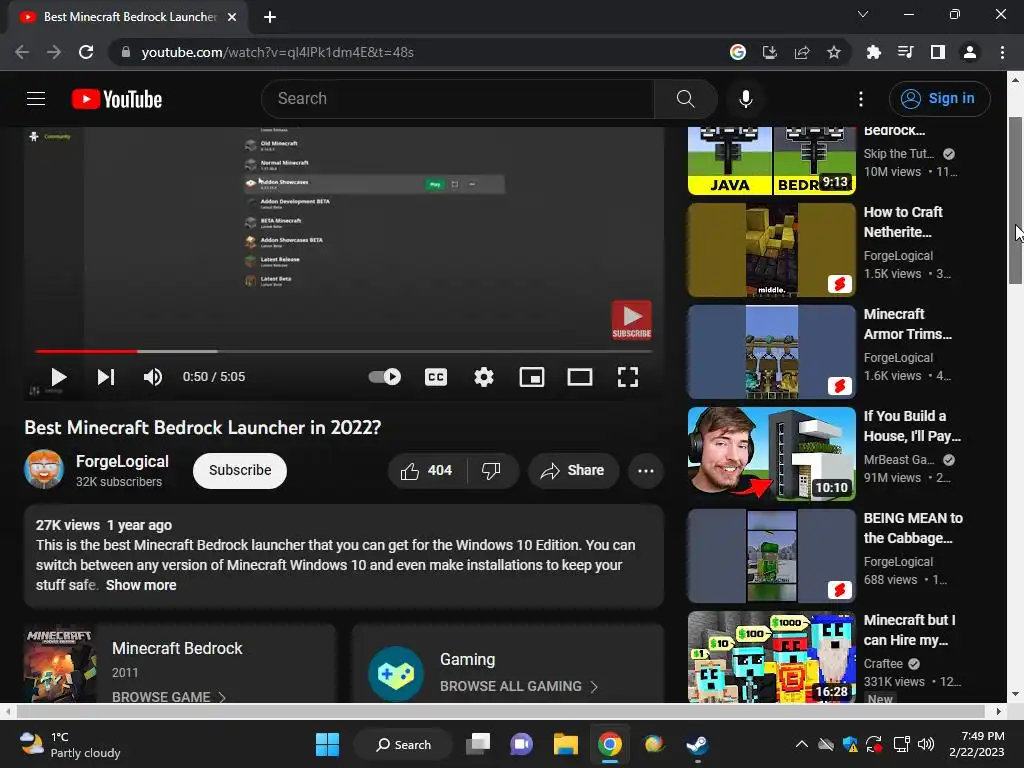This screenshot has width=1024, height=768.
Task: Open Chrome media control icon
Action: (905, 52)
